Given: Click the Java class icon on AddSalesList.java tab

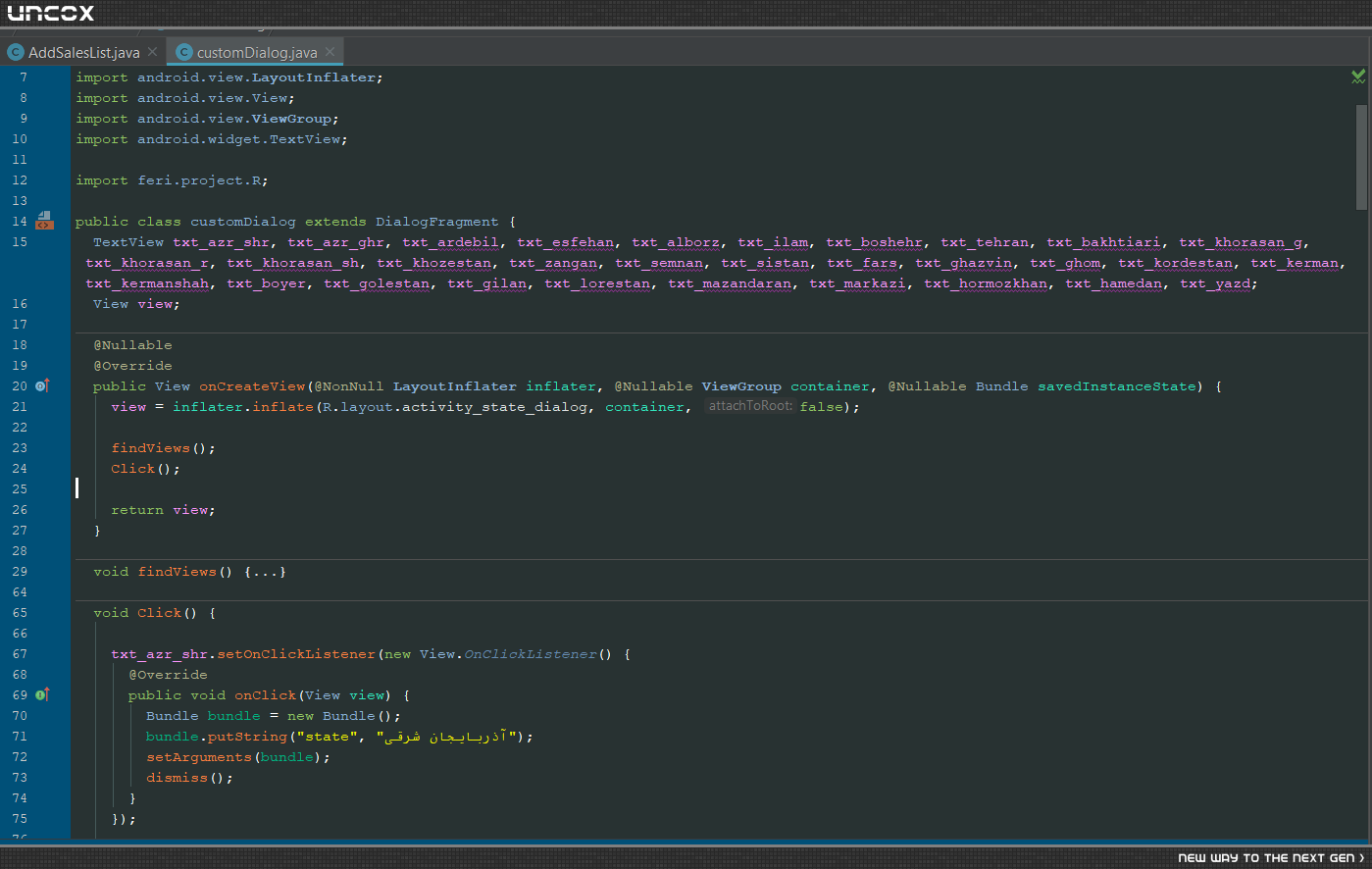Looking at the screenshot, I should 16,52.
